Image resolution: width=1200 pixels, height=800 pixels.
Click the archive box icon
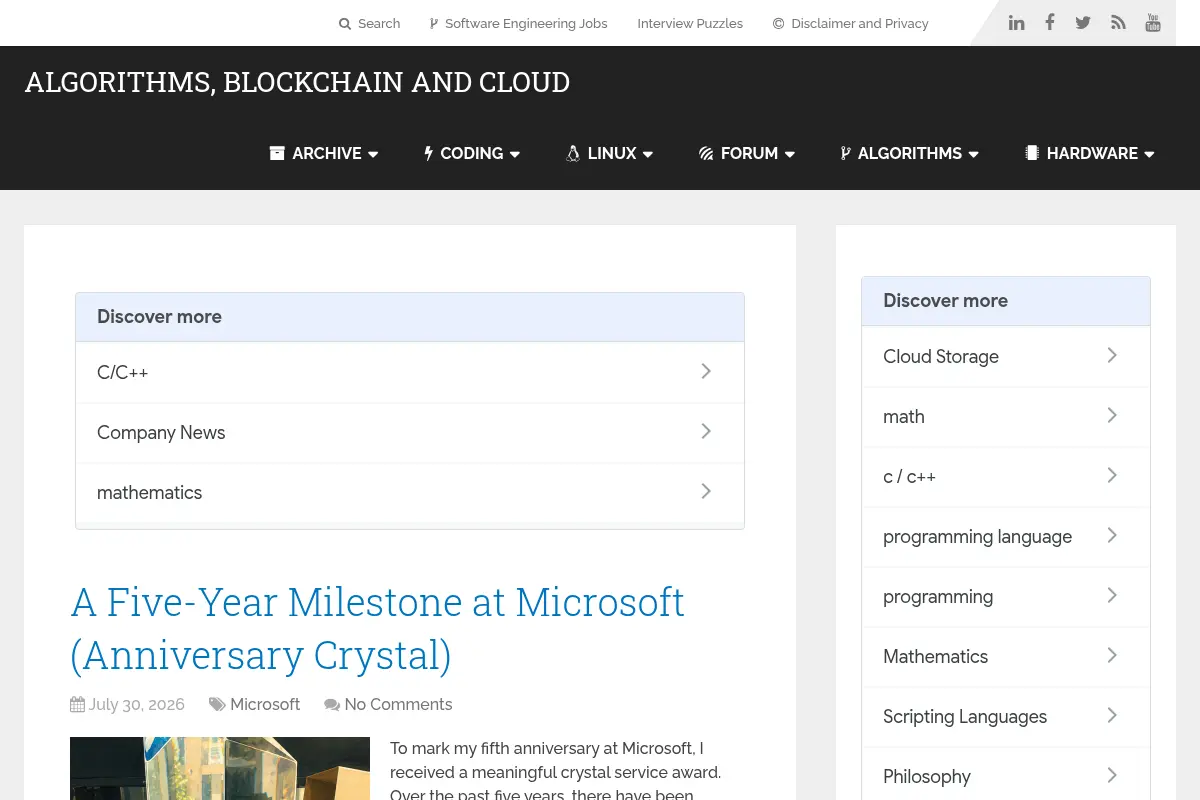277,153
